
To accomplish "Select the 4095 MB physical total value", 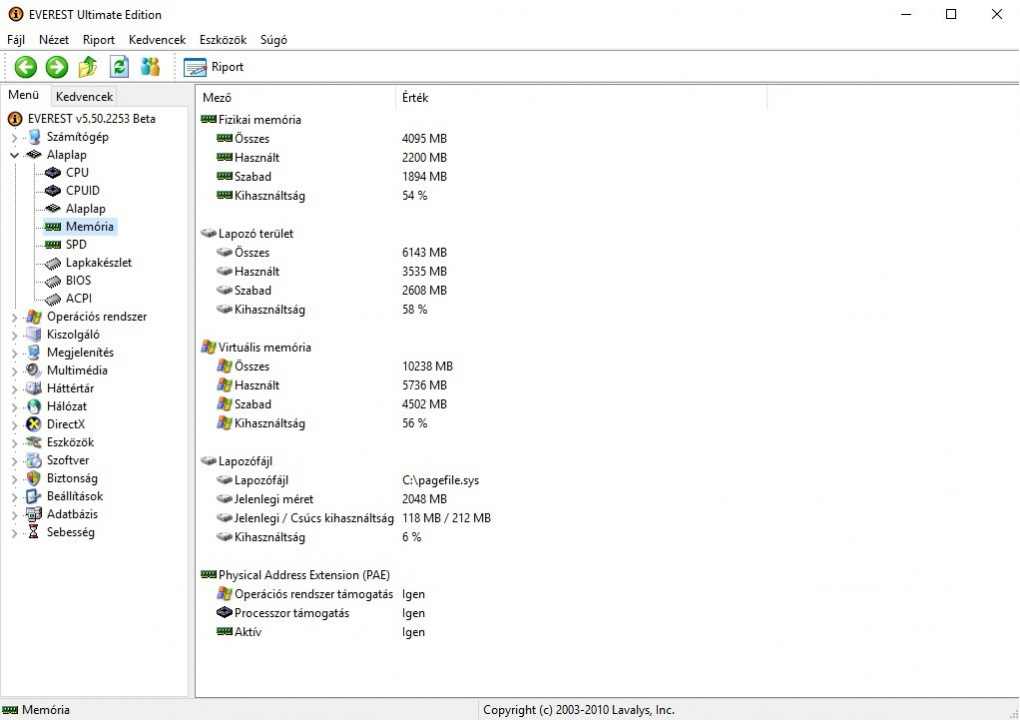I will (424, 139).
